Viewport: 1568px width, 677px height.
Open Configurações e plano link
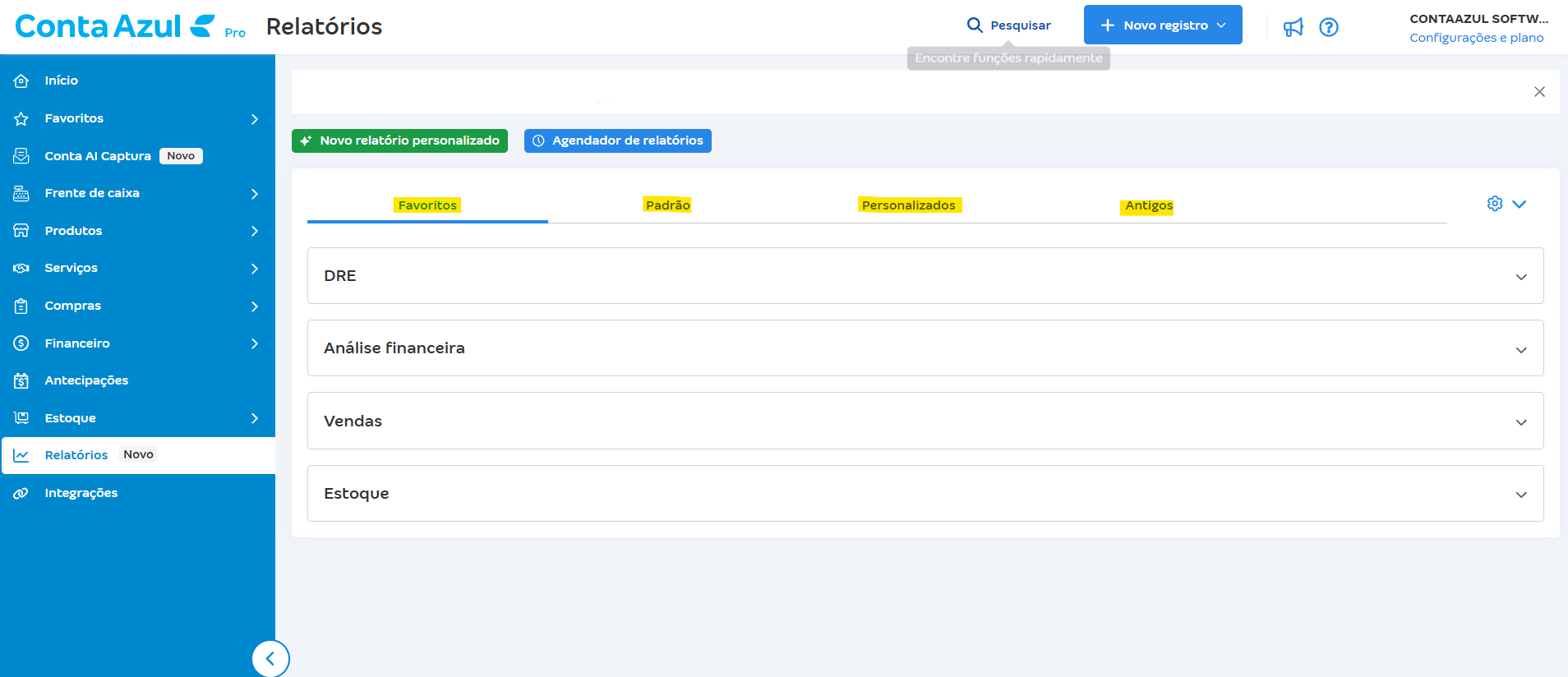coord(1476,38)
